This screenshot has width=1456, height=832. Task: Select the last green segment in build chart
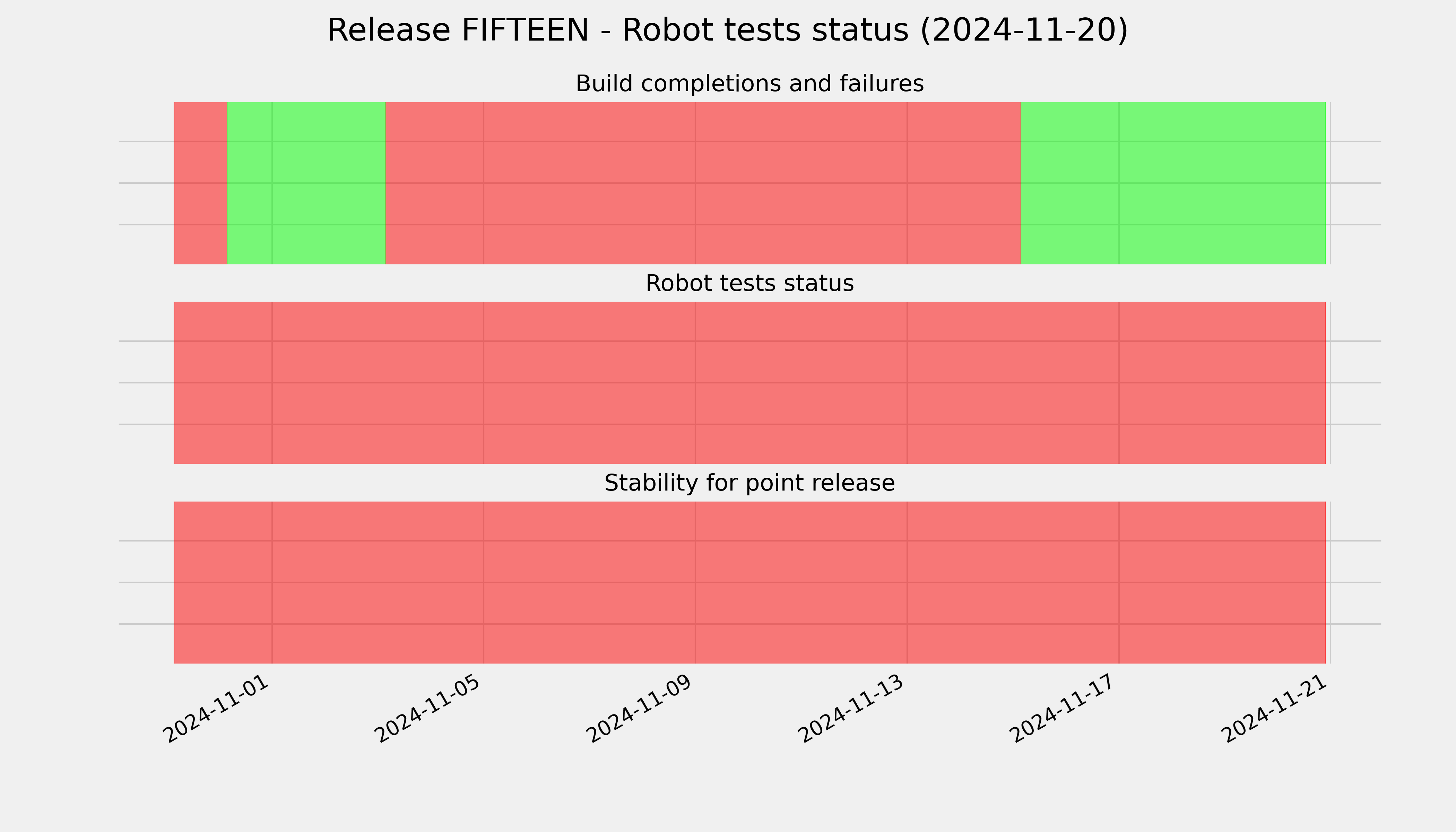click(x=1173, y=183)
